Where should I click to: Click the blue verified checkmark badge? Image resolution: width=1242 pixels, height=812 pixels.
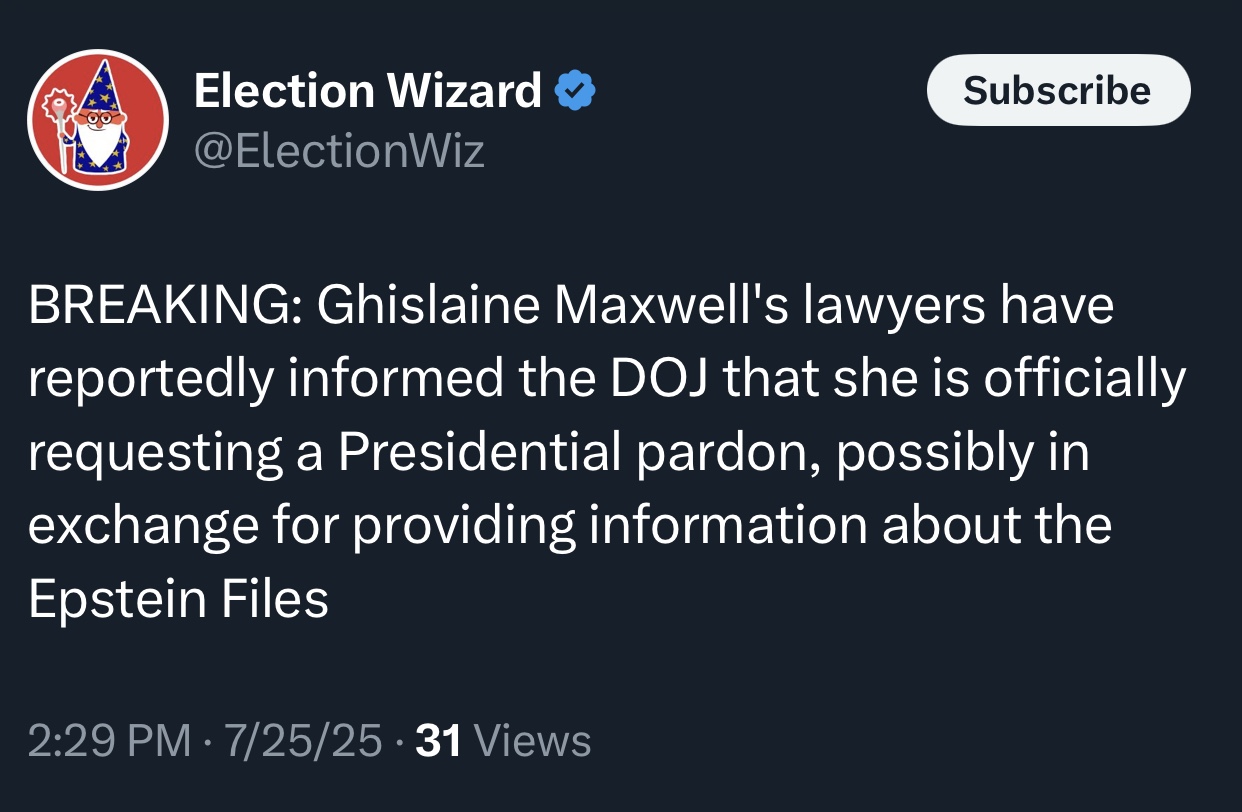(575, 93)
